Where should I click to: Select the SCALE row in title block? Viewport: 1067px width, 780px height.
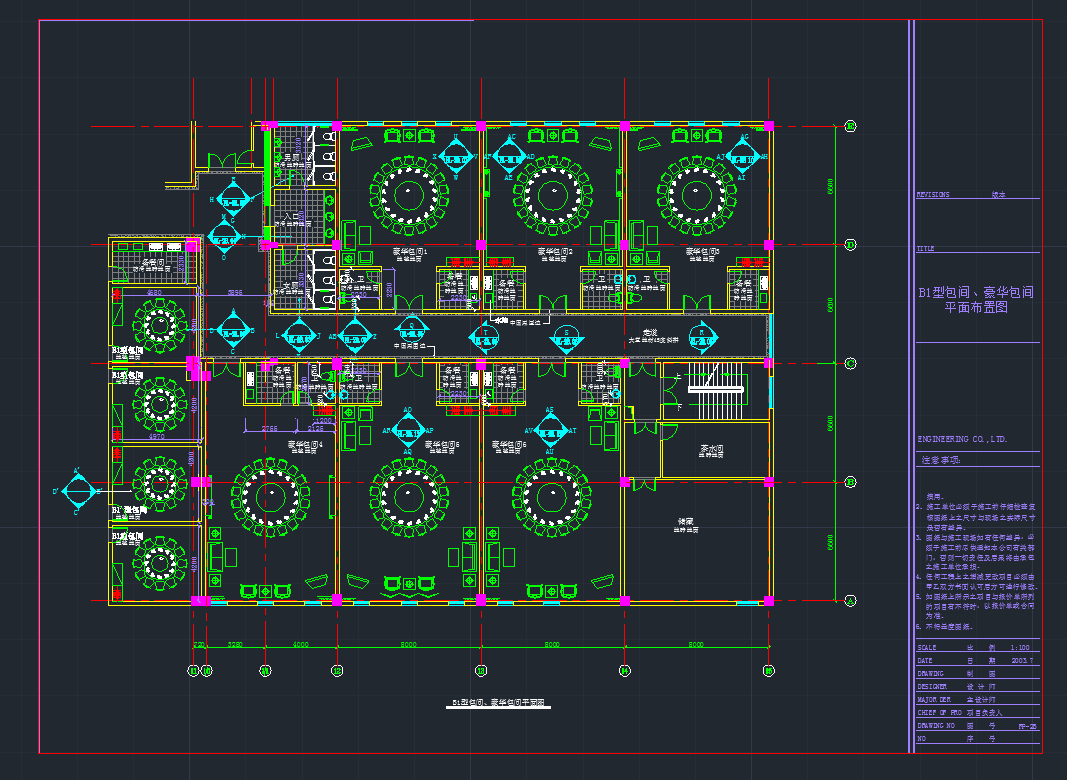tap(977, 647)
